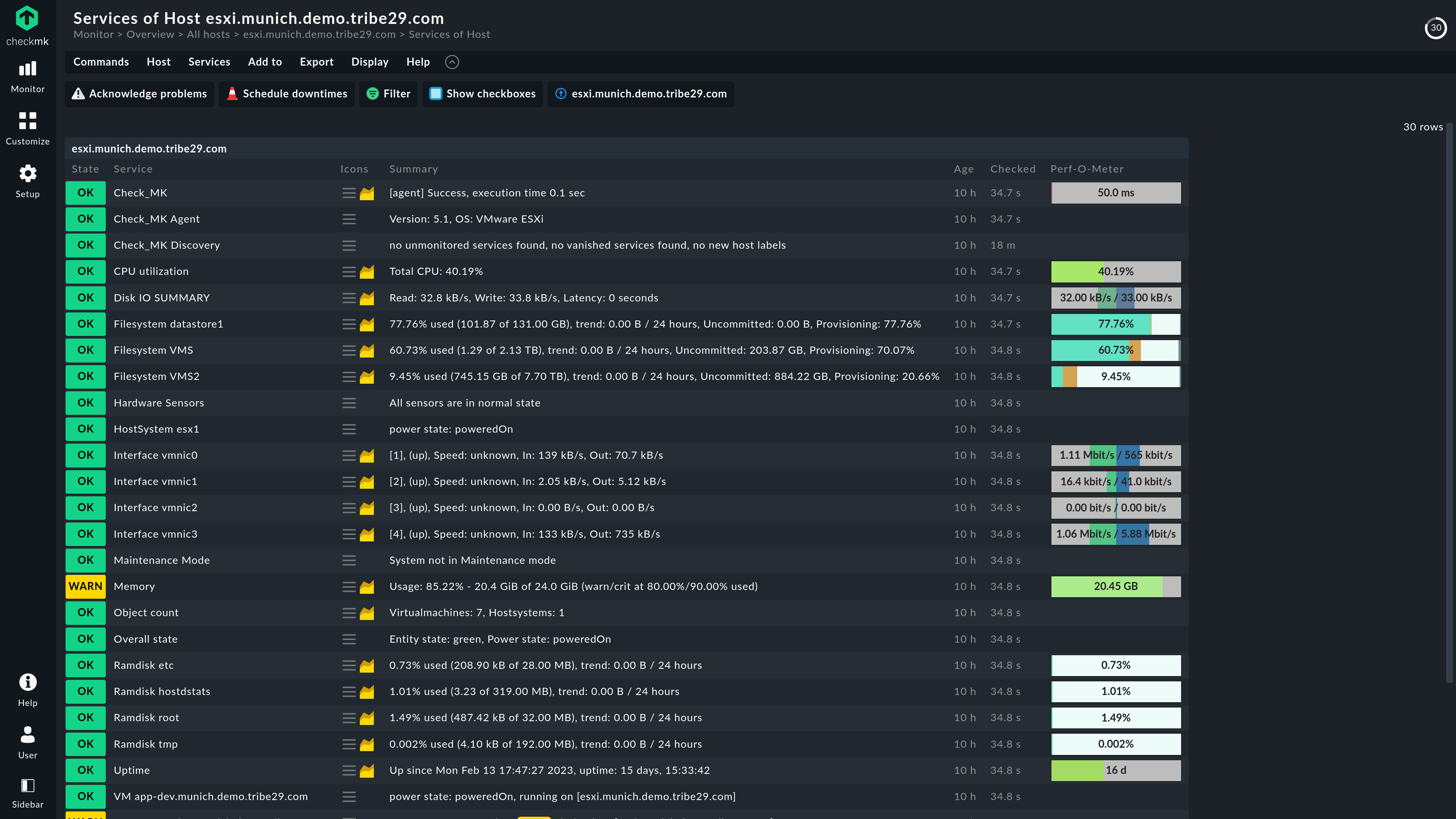Screen dimensions: 1456x819
Task: Open graph icon for Filesystem VMS2
Action: click(x=367, y=377)
